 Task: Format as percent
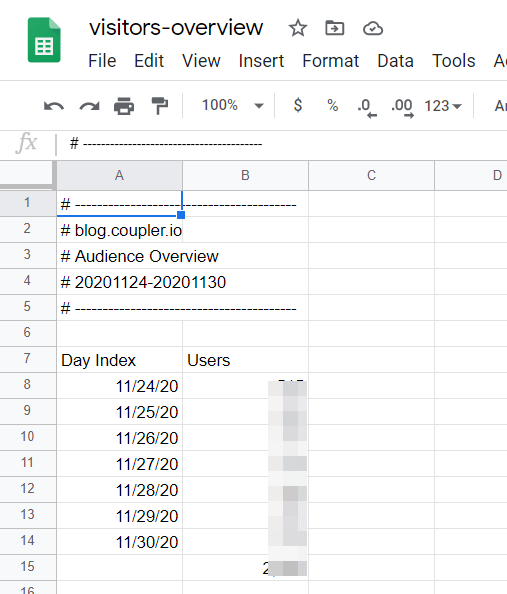click(332, 105)
